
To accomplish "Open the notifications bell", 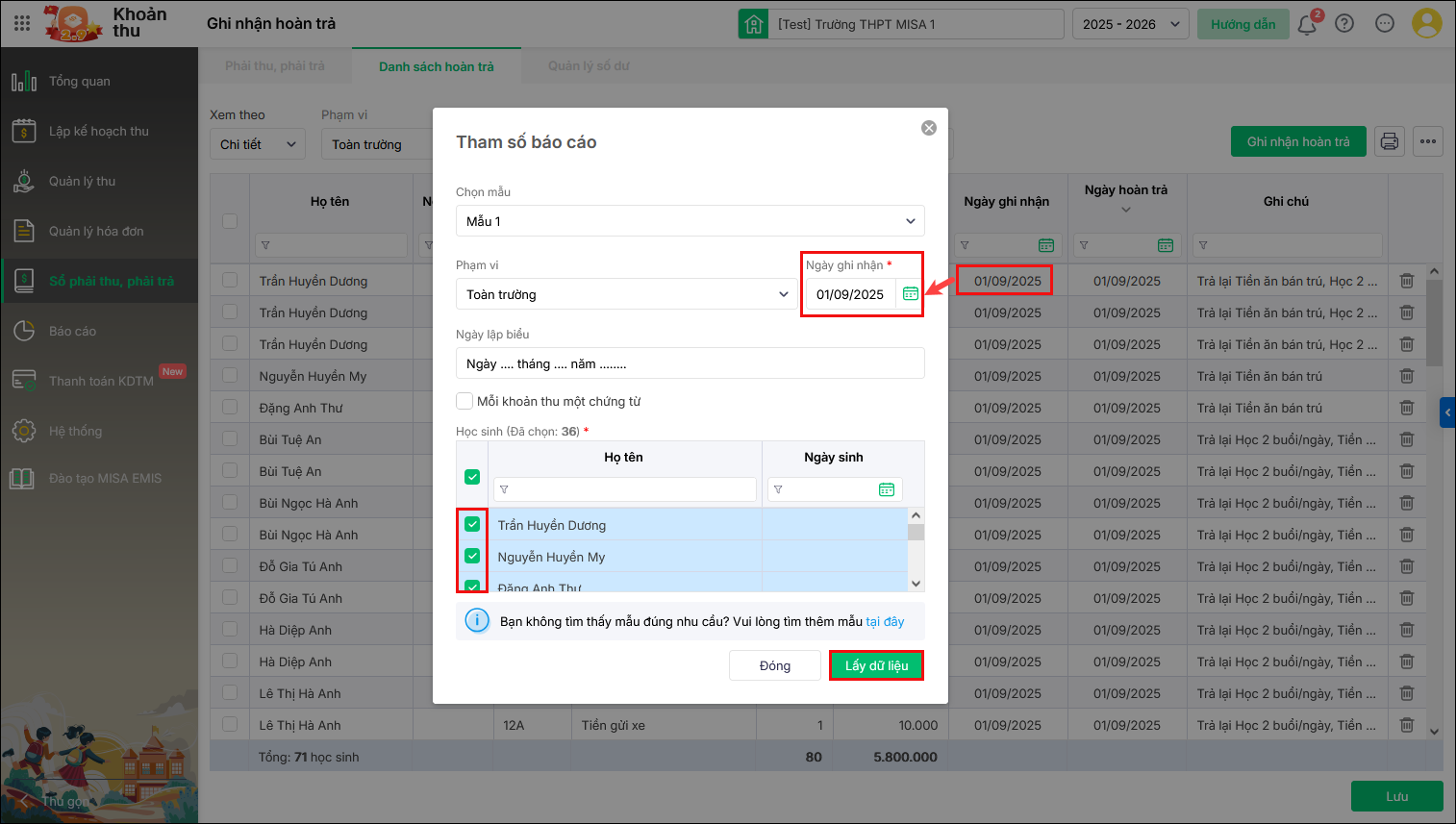I will click(1307, 24).
